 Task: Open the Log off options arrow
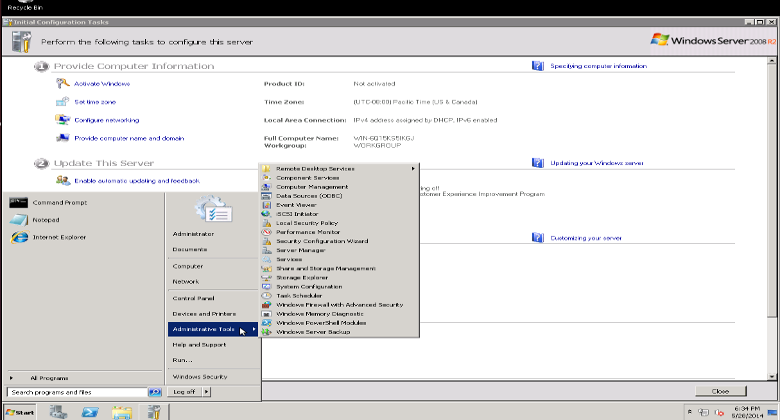click(x=206, y=392)
